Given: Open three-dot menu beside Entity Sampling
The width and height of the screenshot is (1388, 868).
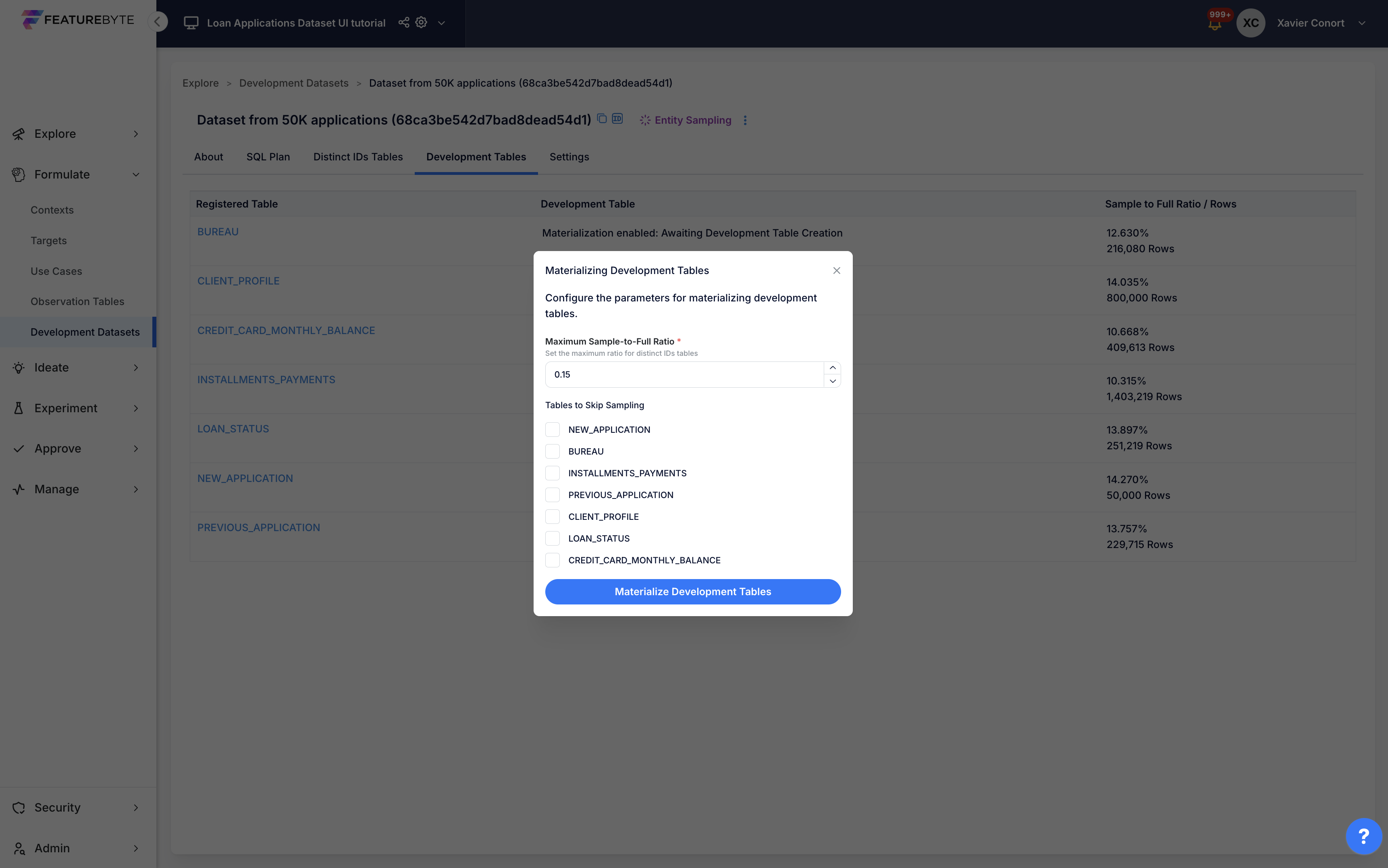Looking at the screenshot, I should pos(745,120).
